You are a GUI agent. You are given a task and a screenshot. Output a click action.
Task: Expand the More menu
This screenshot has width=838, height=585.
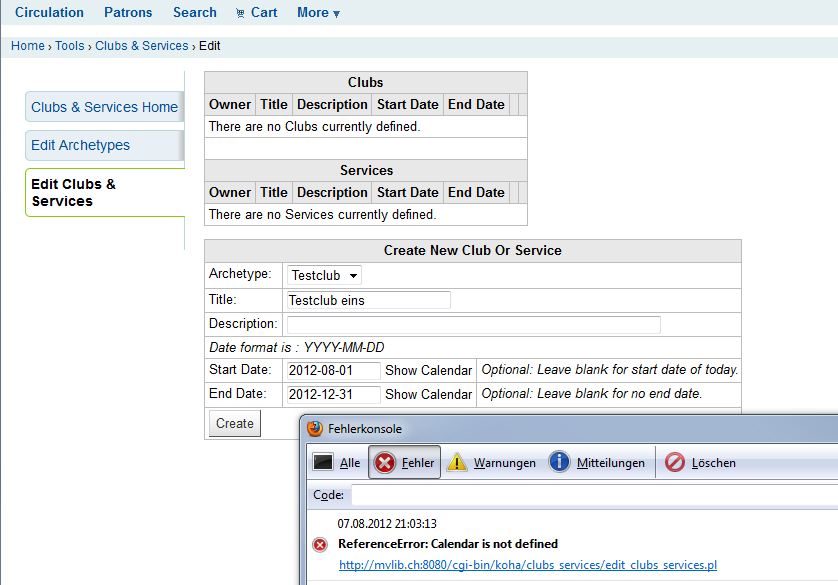(x=318, y=12)
